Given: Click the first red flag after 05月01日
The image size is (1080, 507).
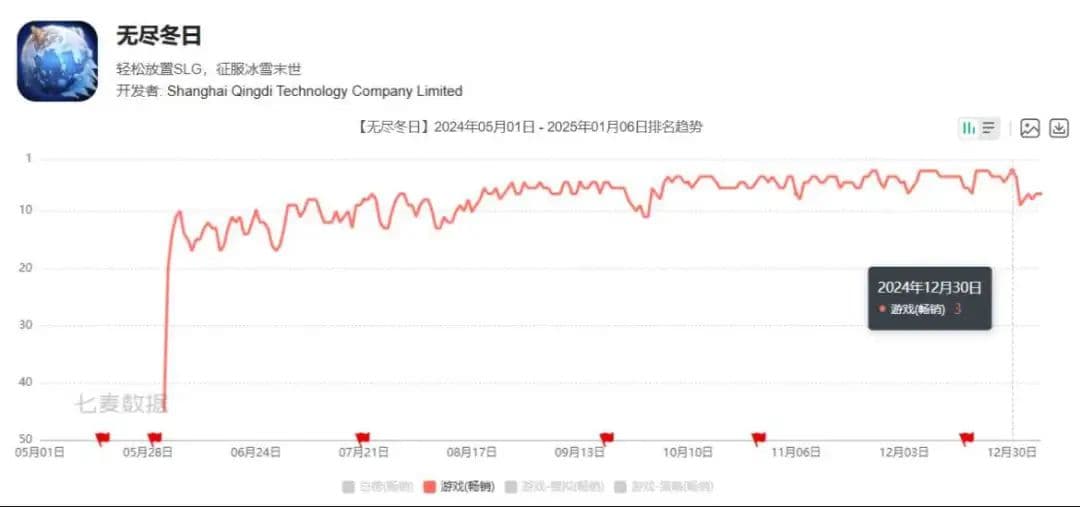Looking at the screenshot, I should point(101,438).
